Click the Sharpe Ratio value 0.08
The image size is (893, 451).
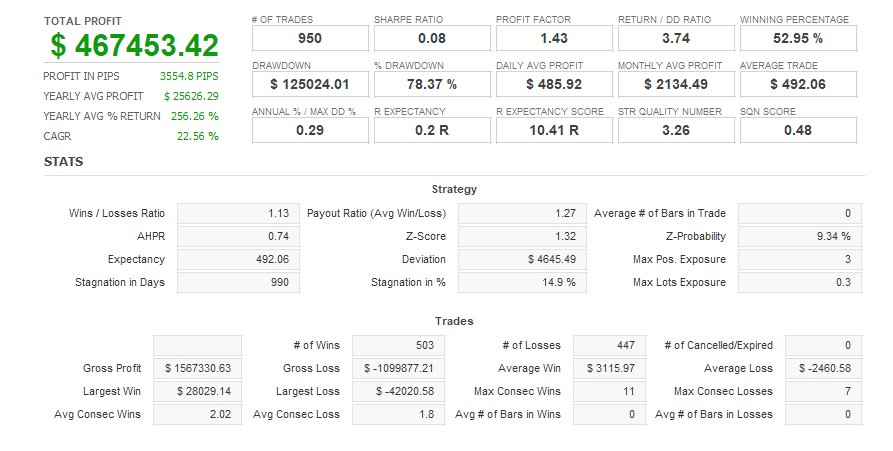pos(432,39)
